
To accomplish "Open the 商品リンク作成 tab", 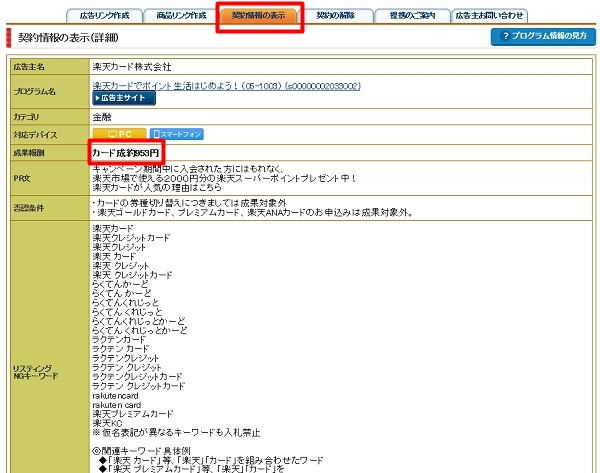I will tap(181, 16).
